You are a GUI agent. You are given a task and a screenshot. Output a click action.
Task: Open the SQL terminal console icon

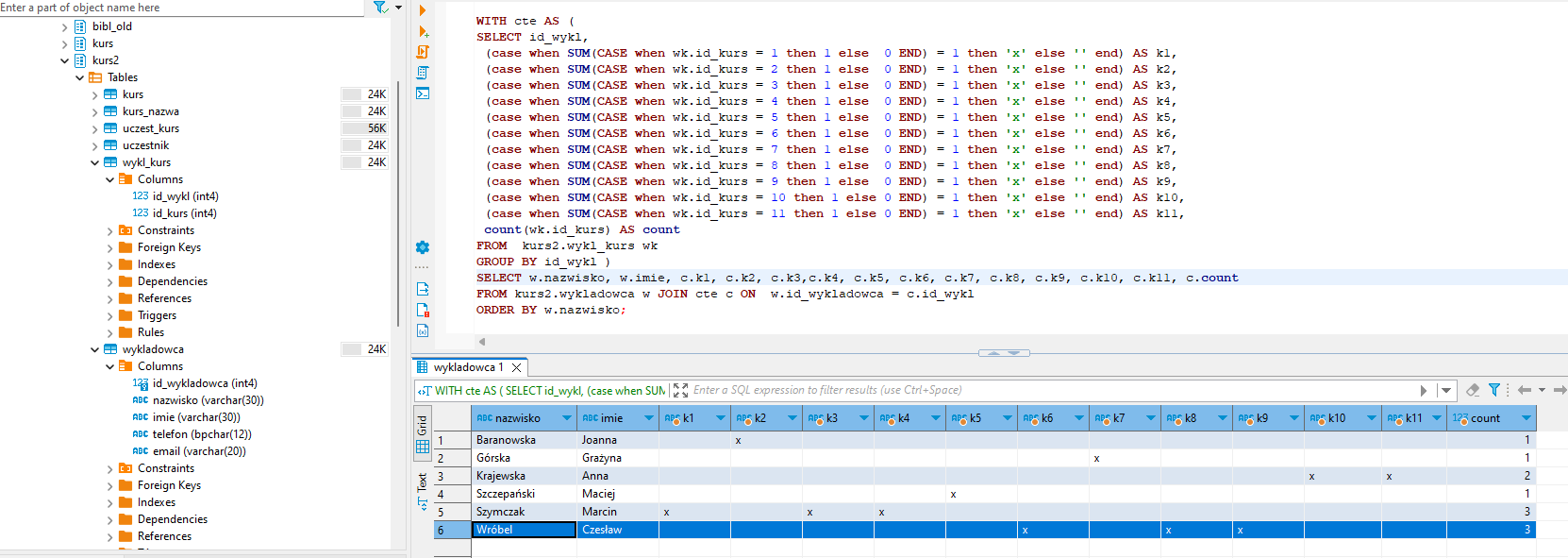(x=423, y=93)
